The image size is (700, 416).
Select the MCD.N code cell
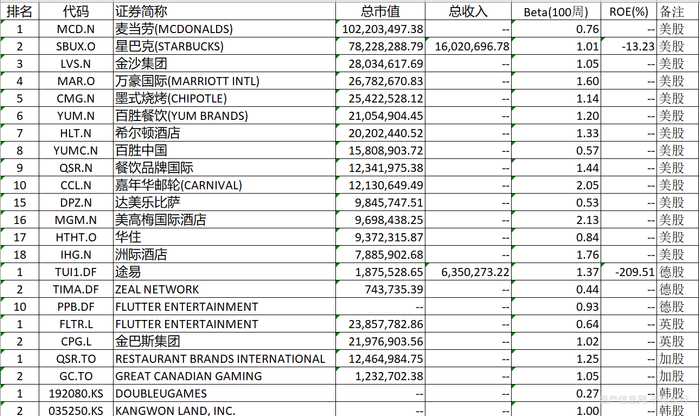(x=76, y=29)
